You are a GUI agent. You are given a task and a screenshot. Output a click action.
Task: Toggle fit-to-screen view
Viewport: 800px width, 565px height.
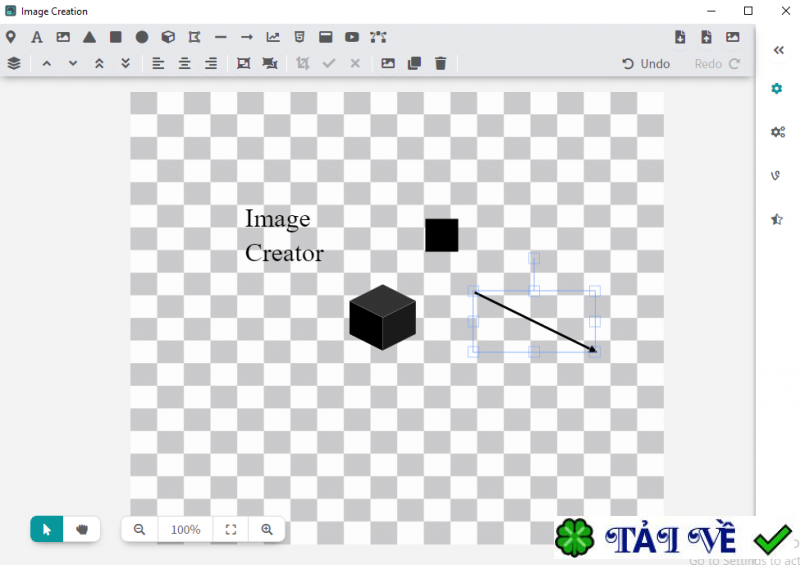pos(230,529)
